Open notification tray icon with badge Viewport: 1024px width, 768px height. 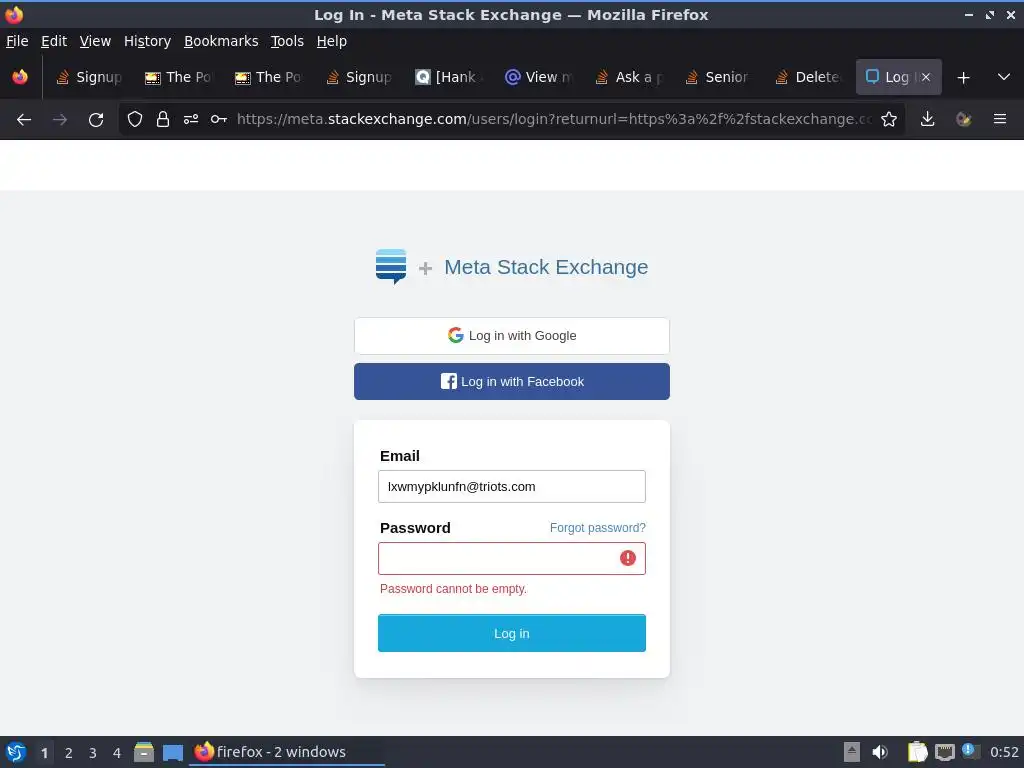tap(970, 752)
